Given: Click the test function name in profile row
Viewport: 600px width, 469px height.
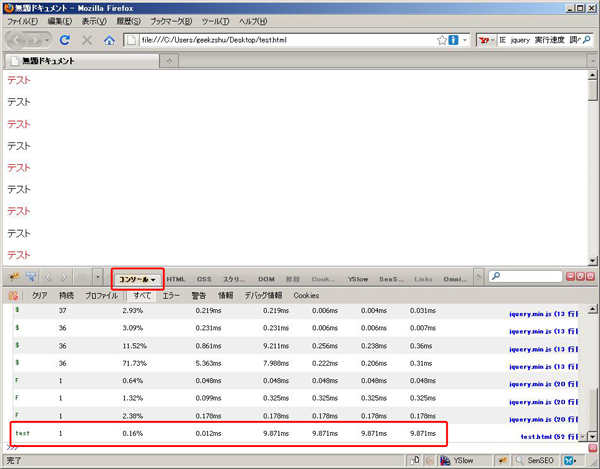Looking at the screenshot, I should coord(22,433).
